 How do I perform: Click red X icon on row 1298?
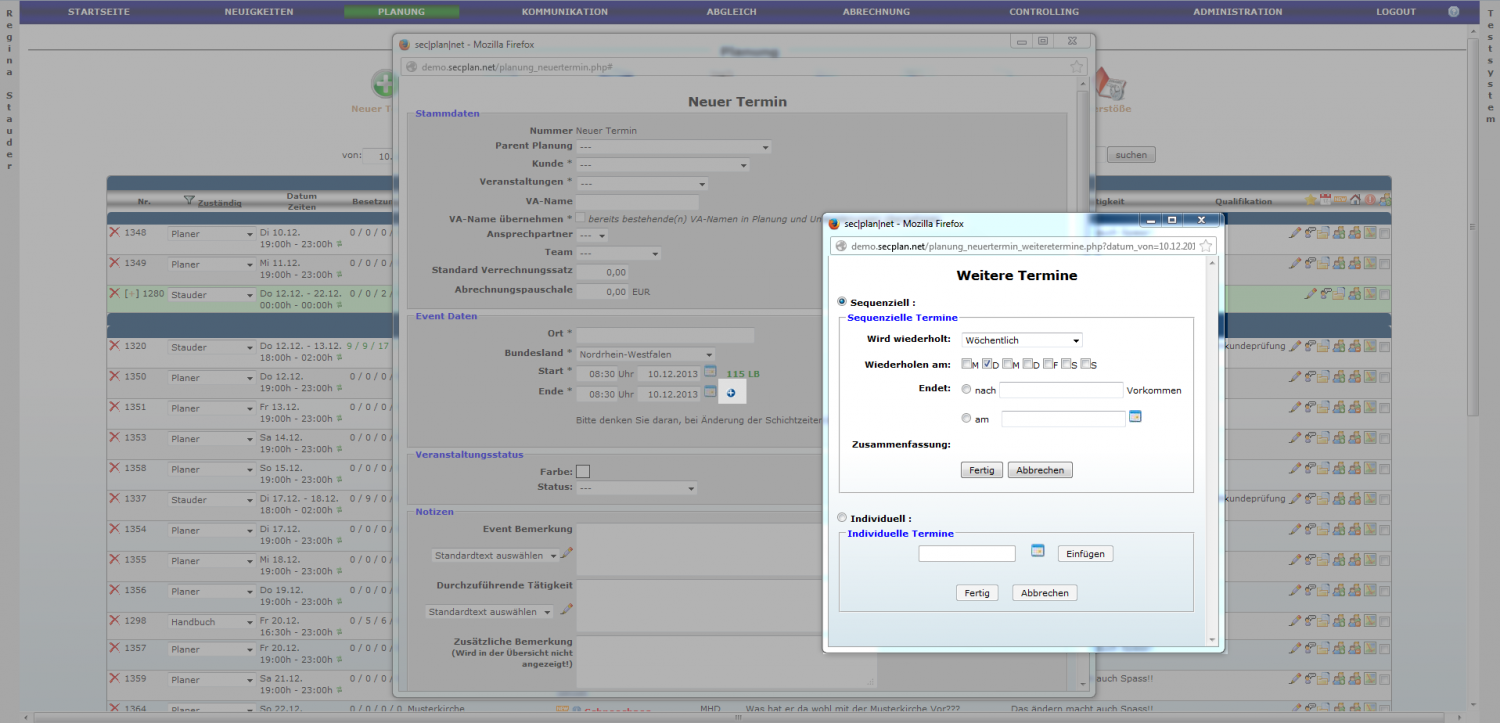[x=114, y=621]
